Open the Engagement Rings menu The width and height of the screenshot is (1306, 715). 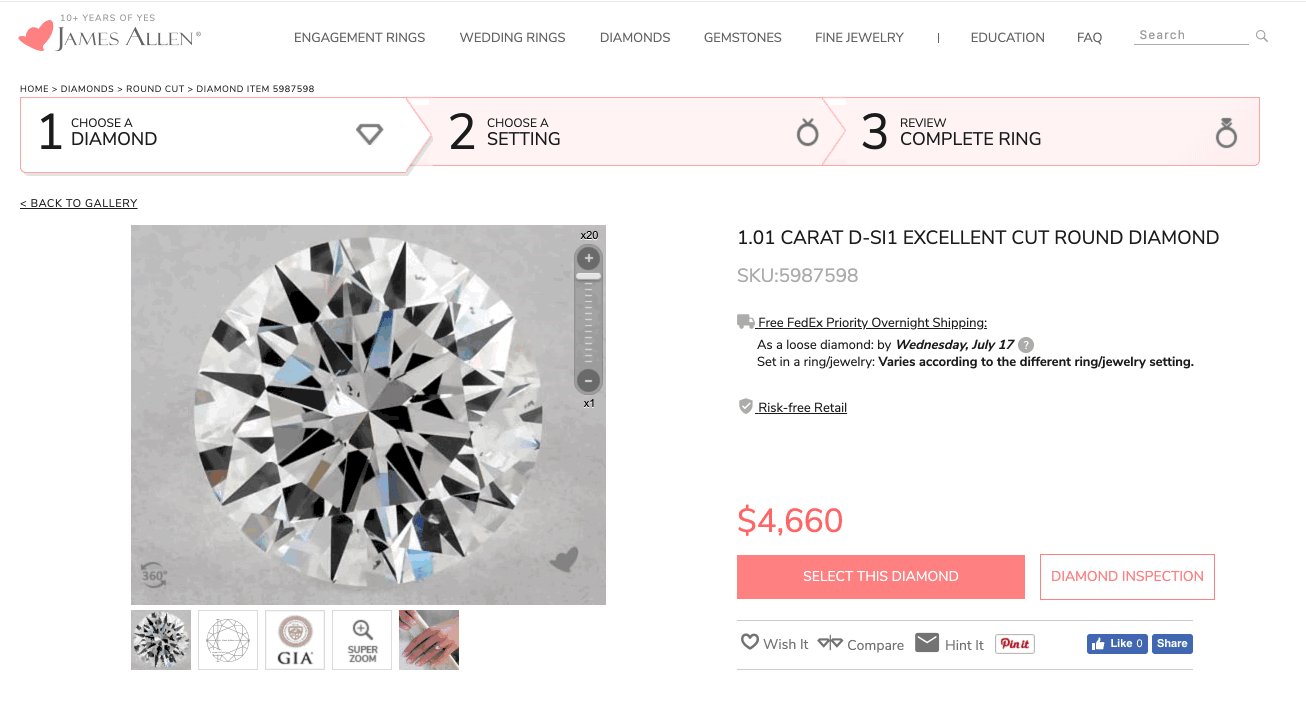pyautogui.click(x=359, y=37)
